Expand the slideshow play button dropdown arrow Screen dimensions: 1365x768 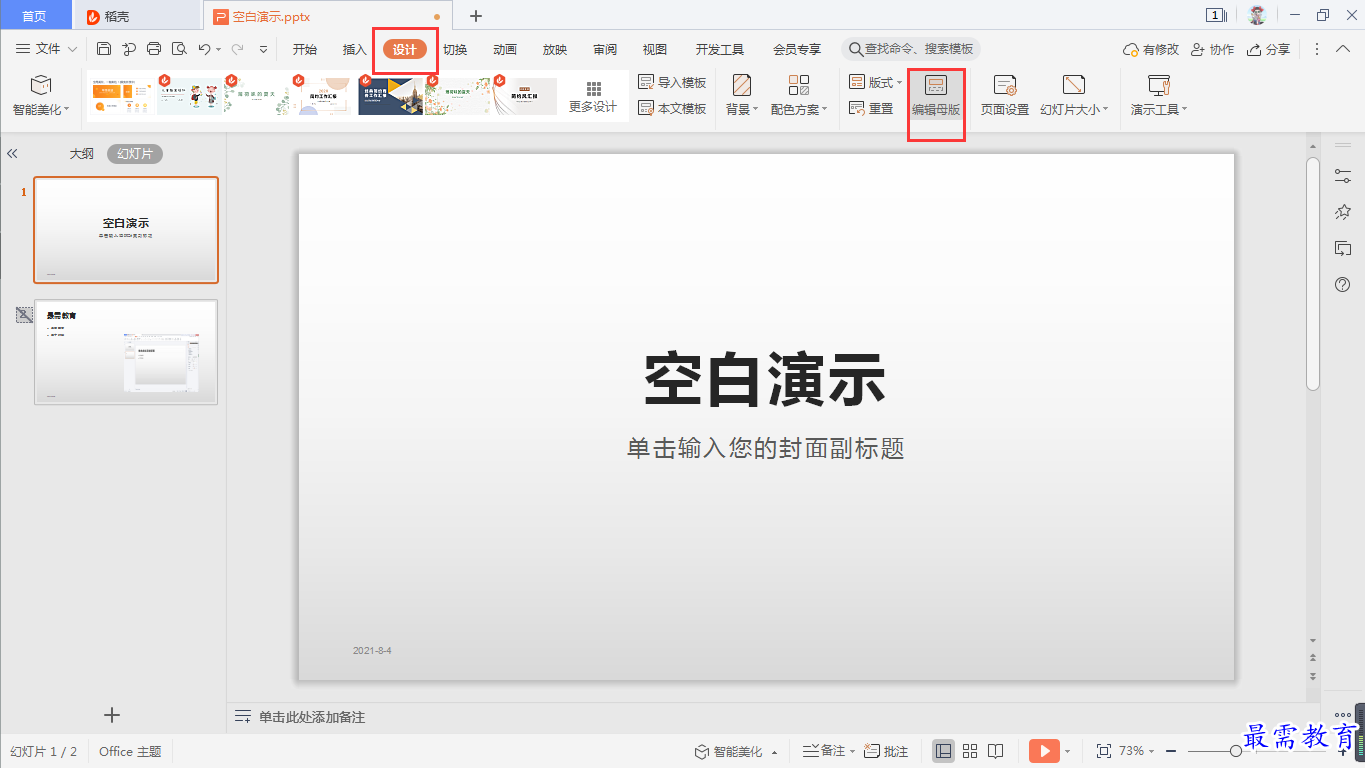tap(1067, 751)
